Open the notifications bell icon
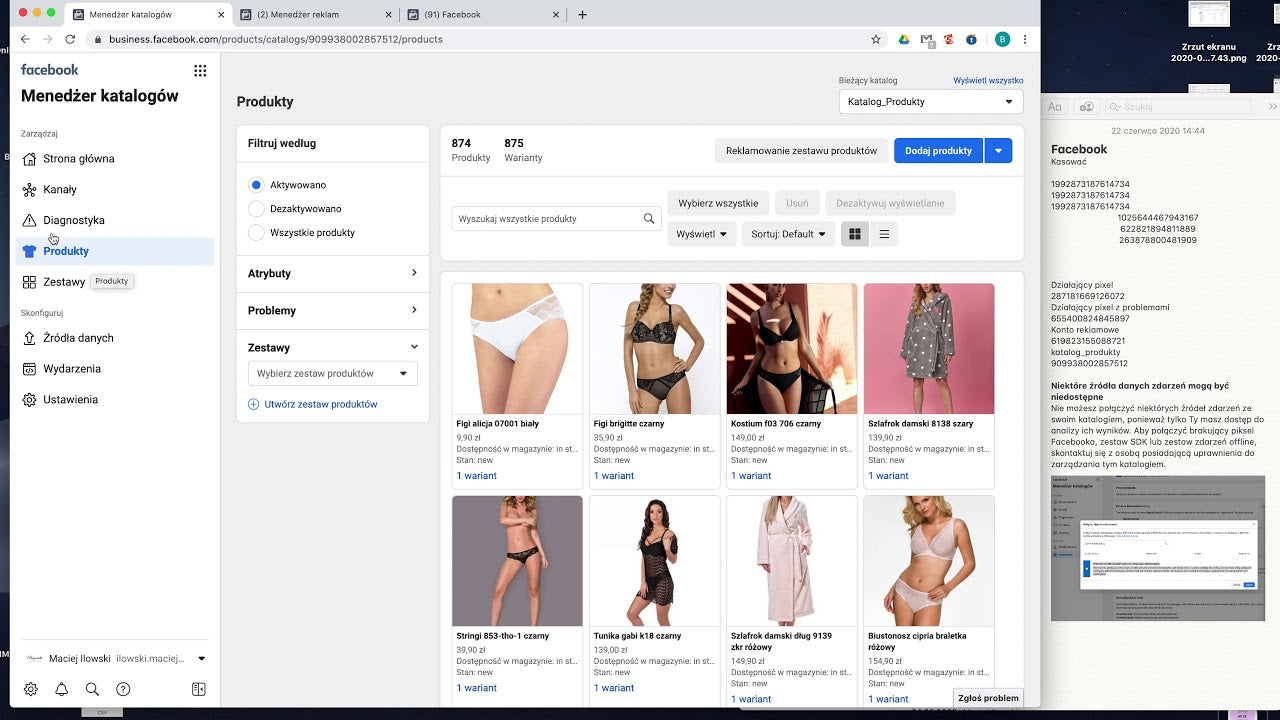1280x720 pixels. coord(62,689)
